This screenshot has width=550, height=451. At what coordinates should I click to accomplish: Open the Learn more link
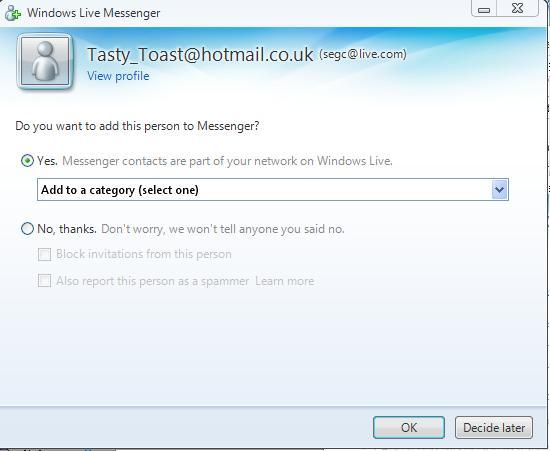coord(284,281)
